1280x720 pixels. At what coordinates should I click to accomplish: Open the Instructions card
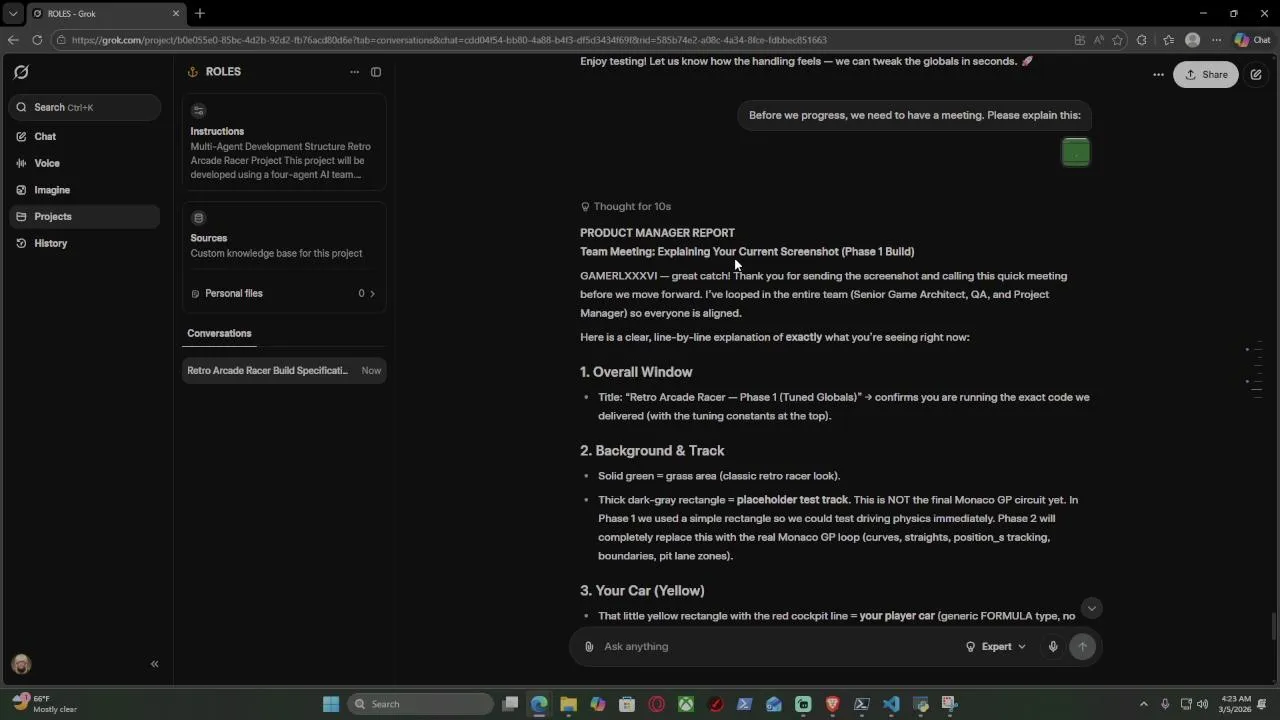click(x=284, y=142)
